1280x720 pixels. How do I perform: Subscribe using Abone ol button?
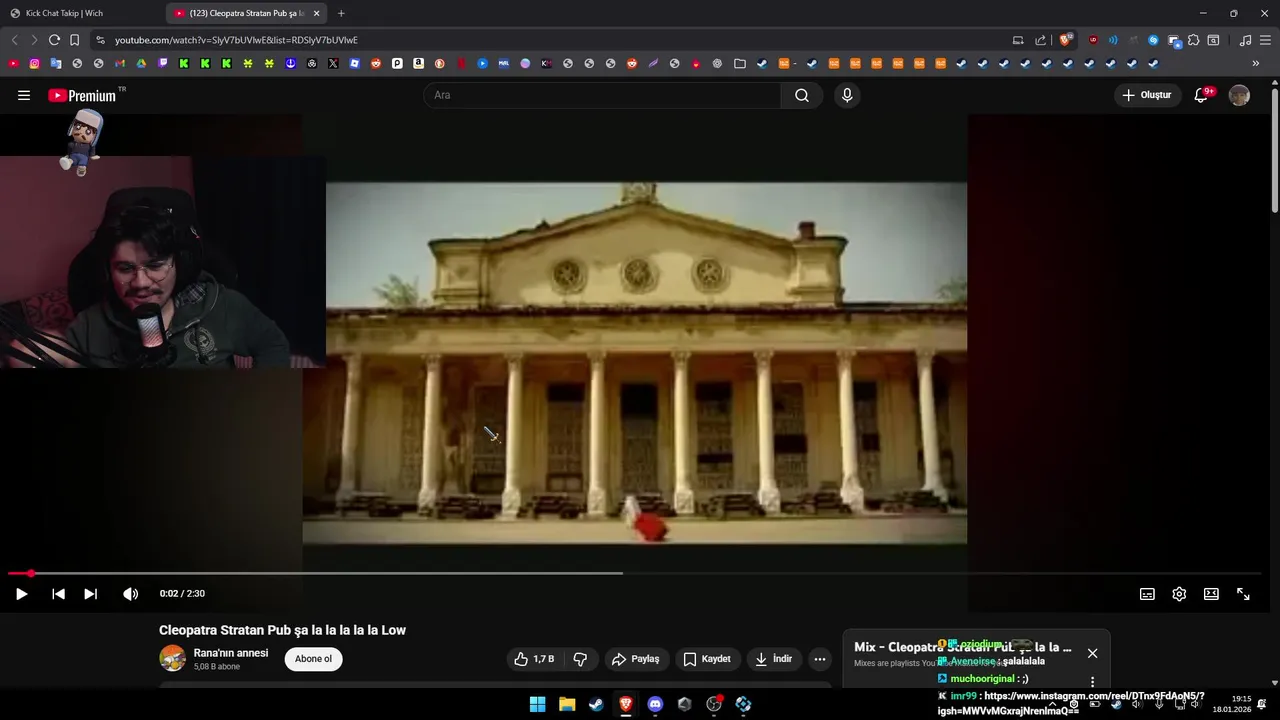click(313, 659)
